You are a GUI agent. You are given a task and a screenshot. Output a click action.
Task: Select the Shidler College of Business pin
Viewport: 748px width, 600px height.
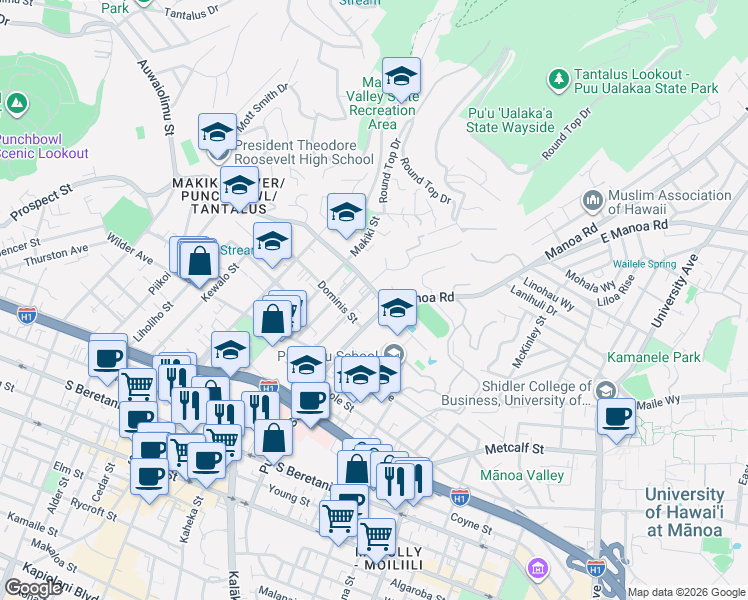coord(606,392)
